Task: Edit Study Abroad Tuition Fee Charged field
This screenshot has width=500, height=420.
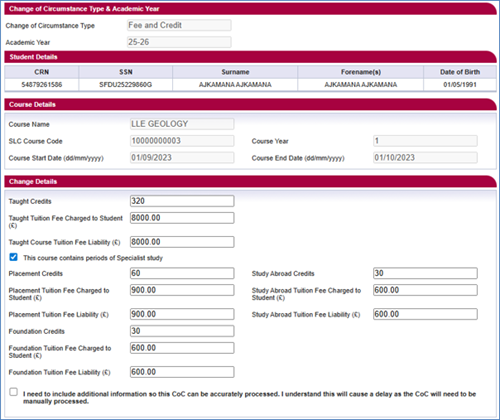Action: pos(425,290)
